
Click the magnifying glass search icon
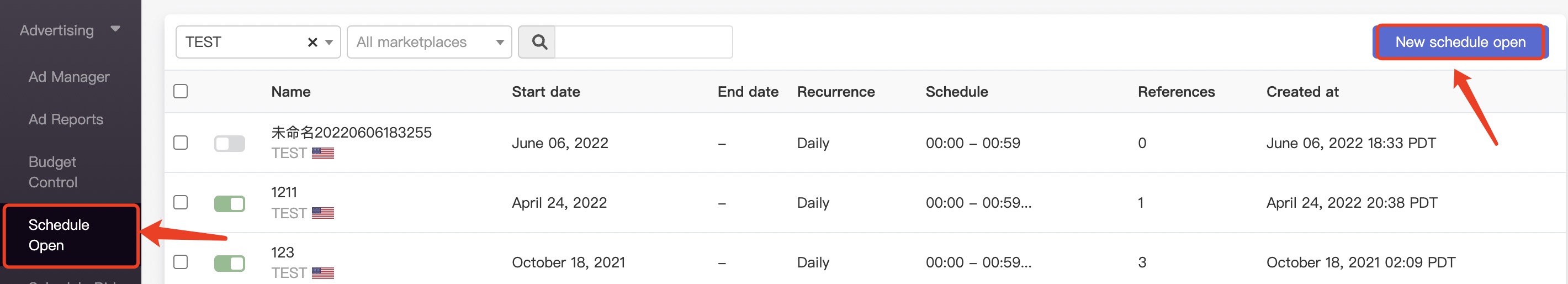(x=539, y=42)
